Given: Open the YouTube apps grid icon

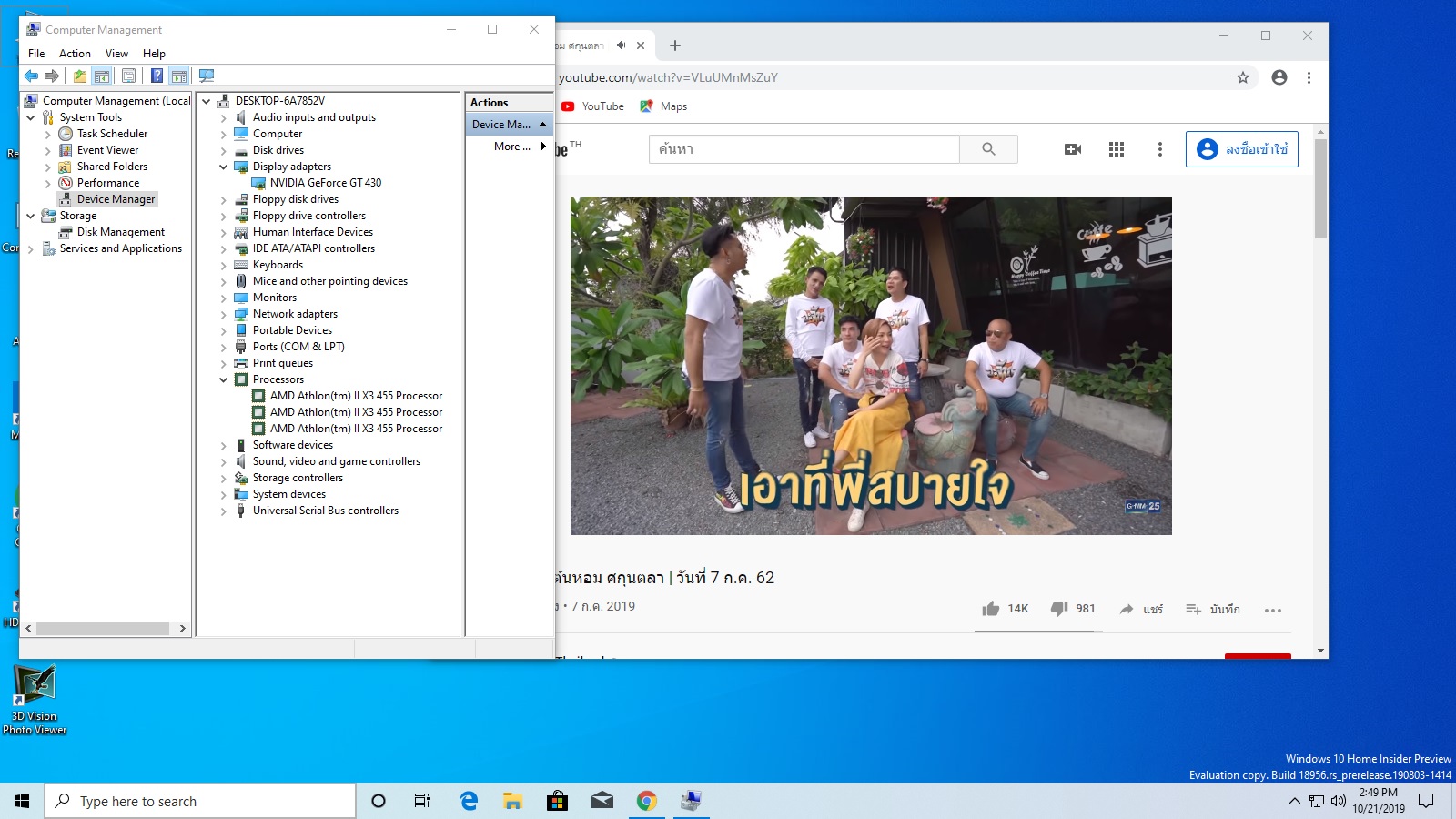Looking at the screenshot, I should click(x=1117, y=149).
